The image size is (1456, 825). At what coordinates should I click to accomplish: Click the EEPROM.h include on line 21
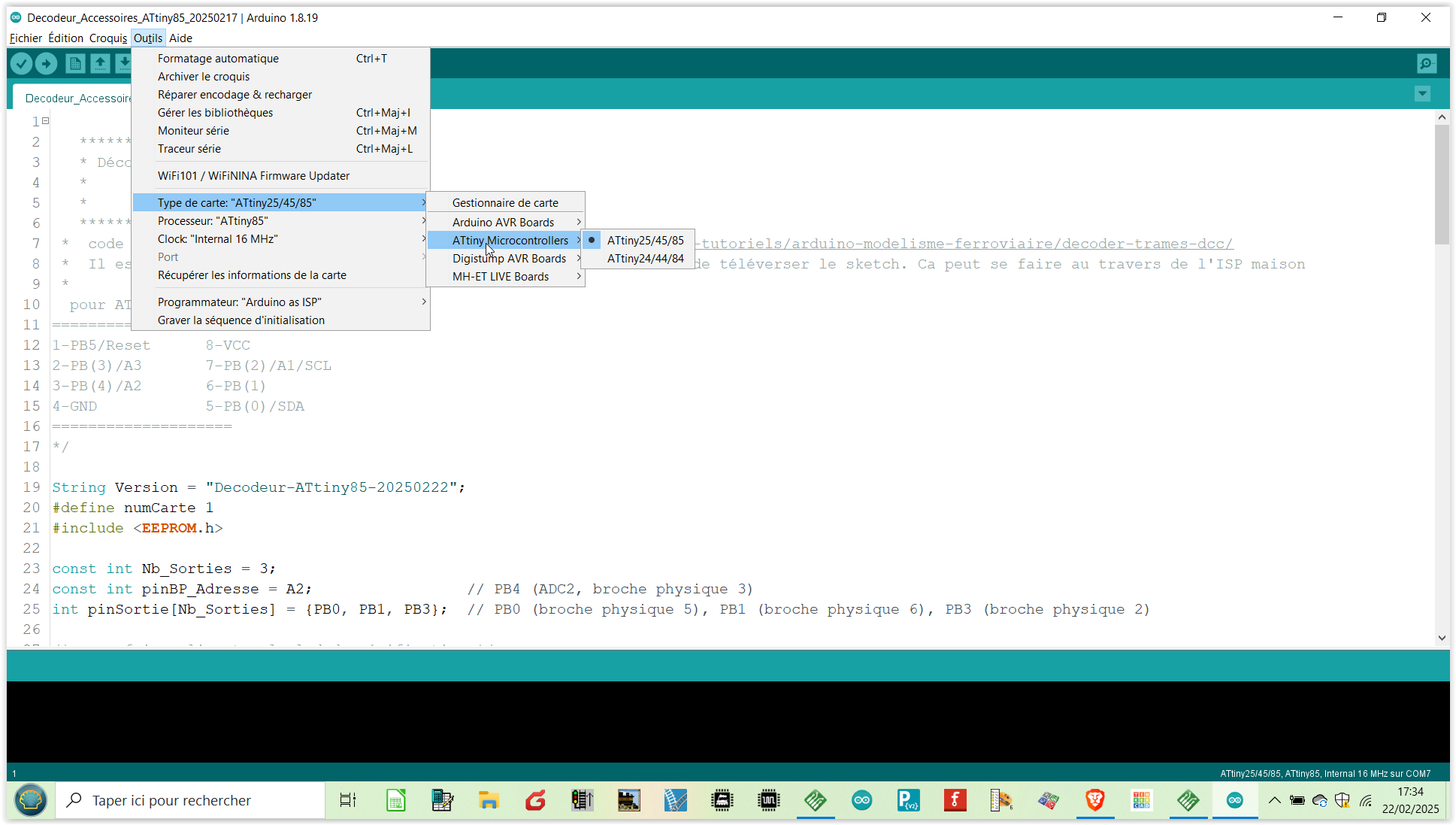pos(178,528)
